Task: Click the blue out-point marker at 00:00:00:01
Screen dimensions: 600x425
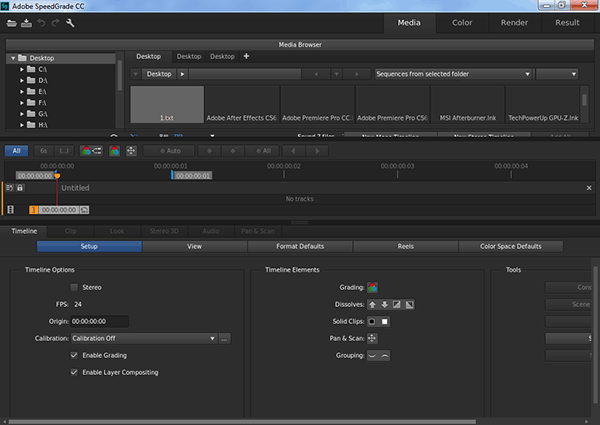Action: pyautogui.click(x=172, y=175)
